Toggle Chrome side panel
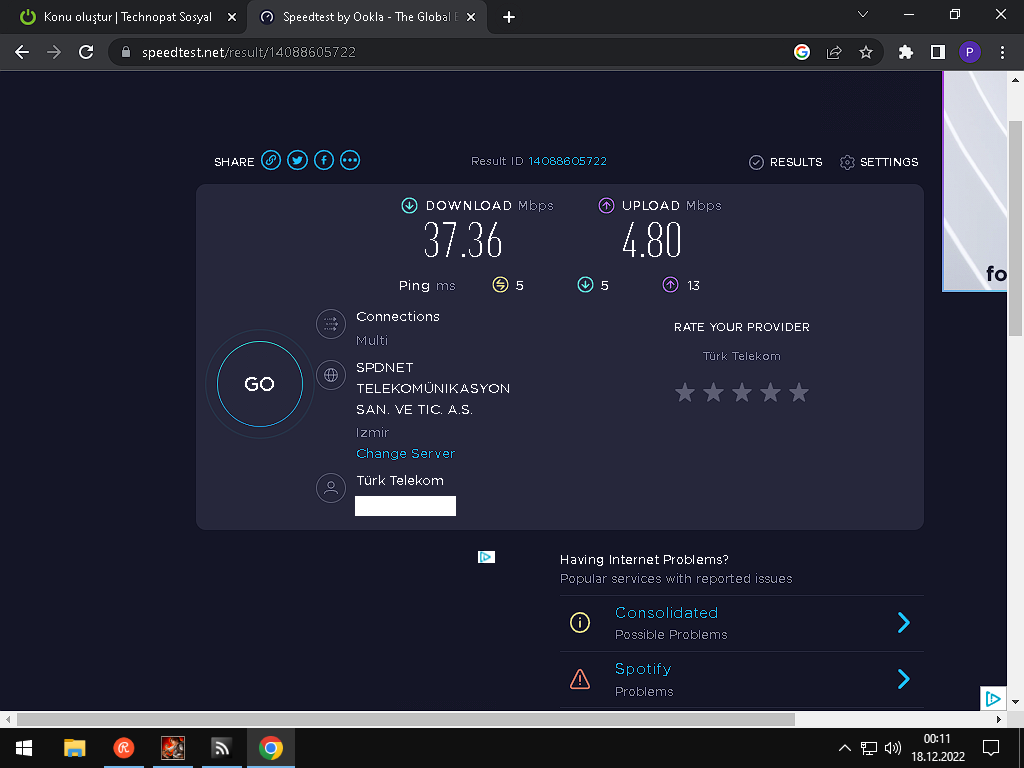The image size is (1024, 768). (x=938, y=52)
